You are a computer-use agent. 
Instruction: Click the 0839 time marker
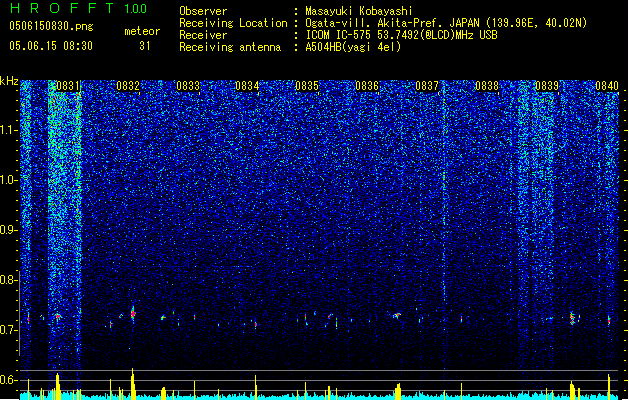click(x=547, y=86)
